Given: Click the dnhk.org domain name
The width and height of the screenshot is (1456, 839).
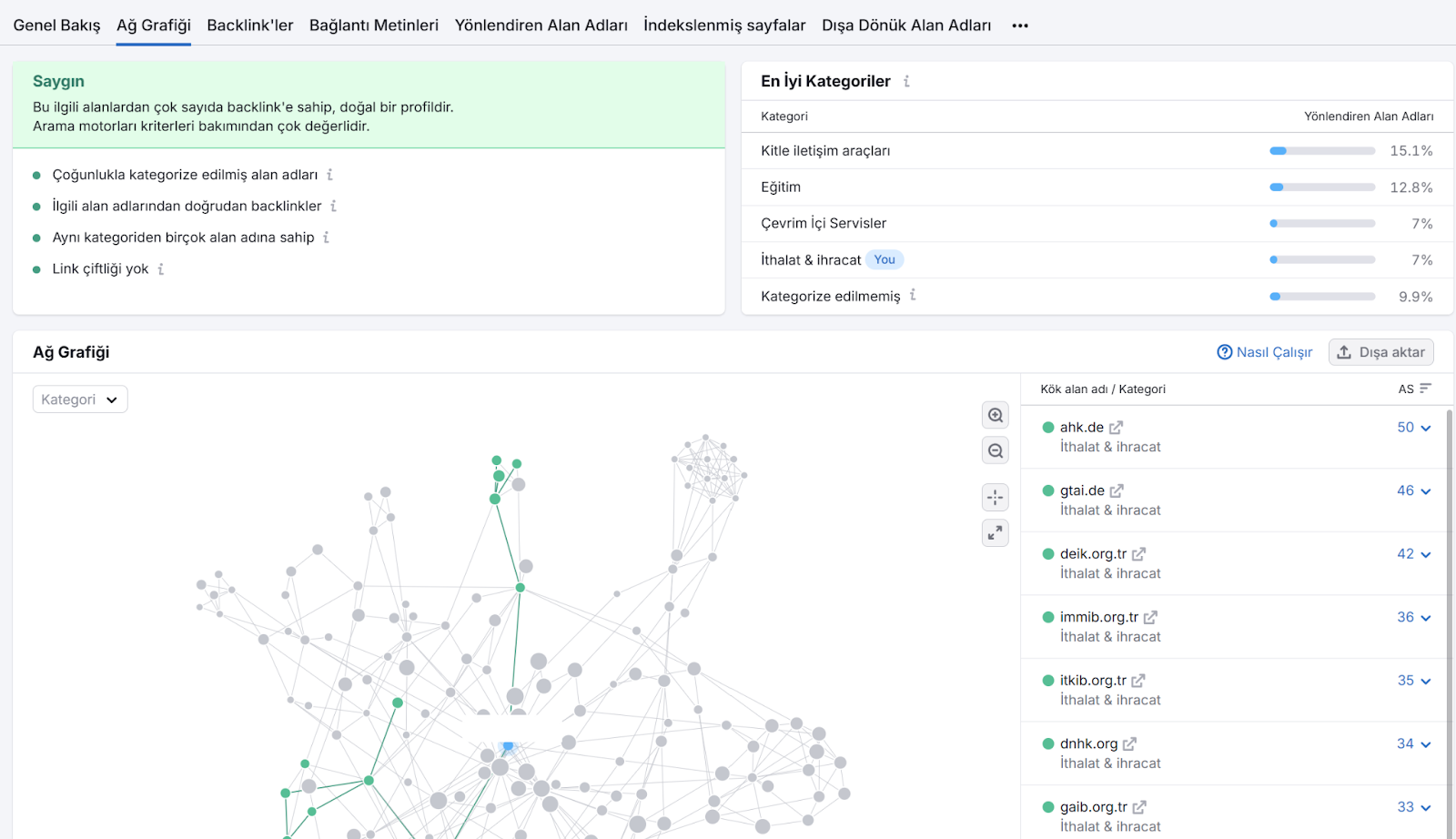Looking at the screenshot, I should [x=1088, y=743].
